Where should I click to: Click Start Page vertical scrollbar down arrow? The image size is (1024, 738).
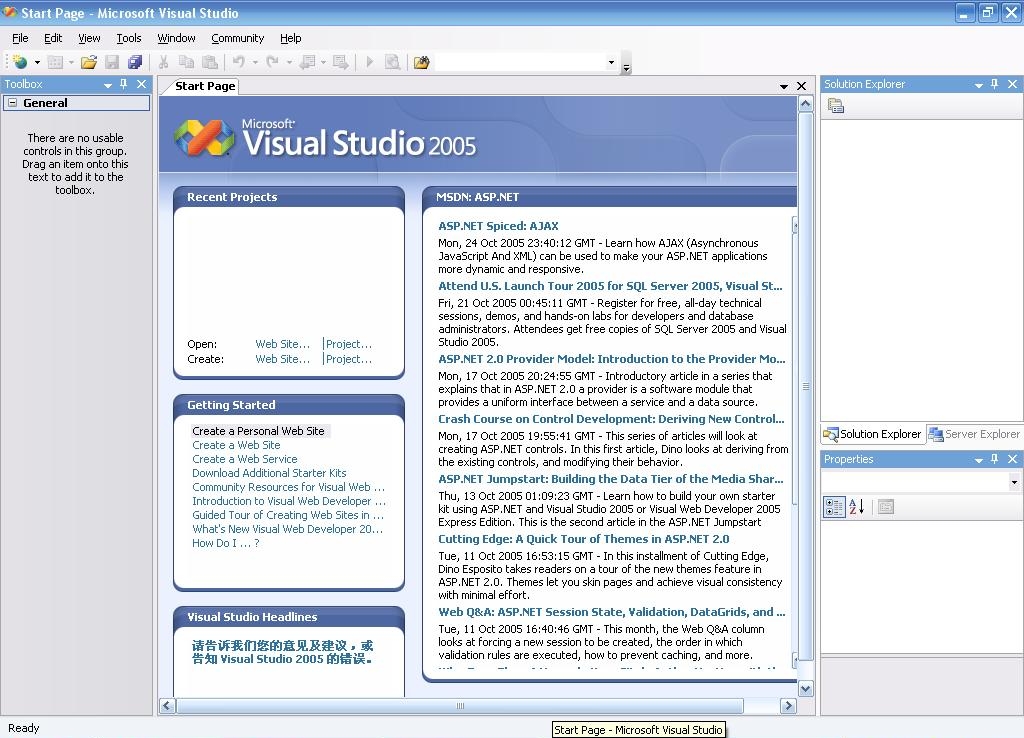pyautogui.click(x=805, y=688)
